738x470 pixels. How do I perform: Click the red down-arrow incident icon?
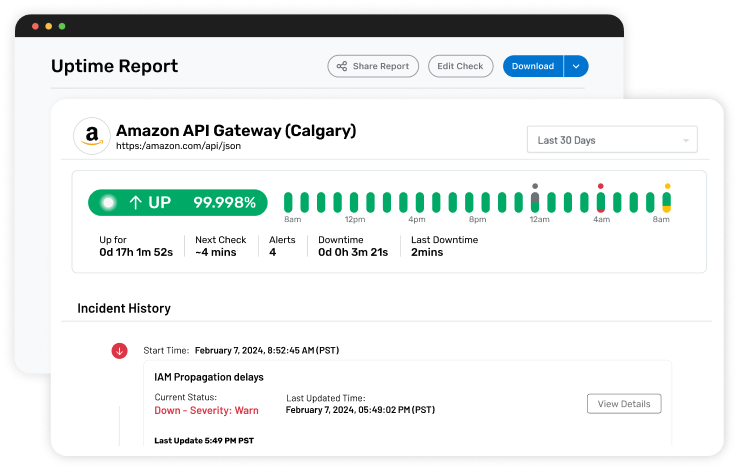[x=120, y=351]
